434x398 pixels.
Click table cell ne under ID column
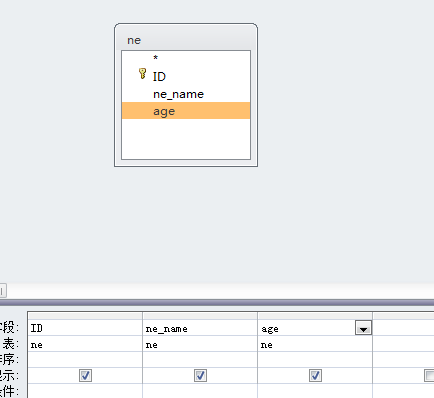point(85,344)
